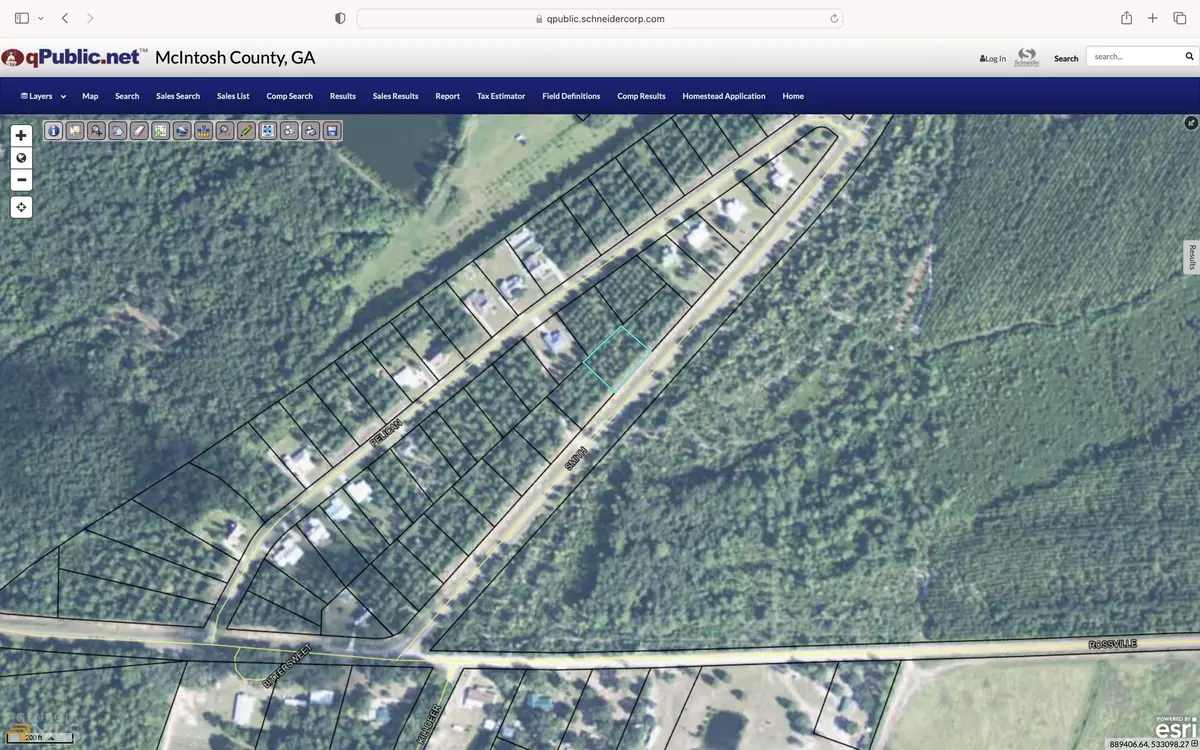Expand the map using top-right arrow

tap(1190, 123)
